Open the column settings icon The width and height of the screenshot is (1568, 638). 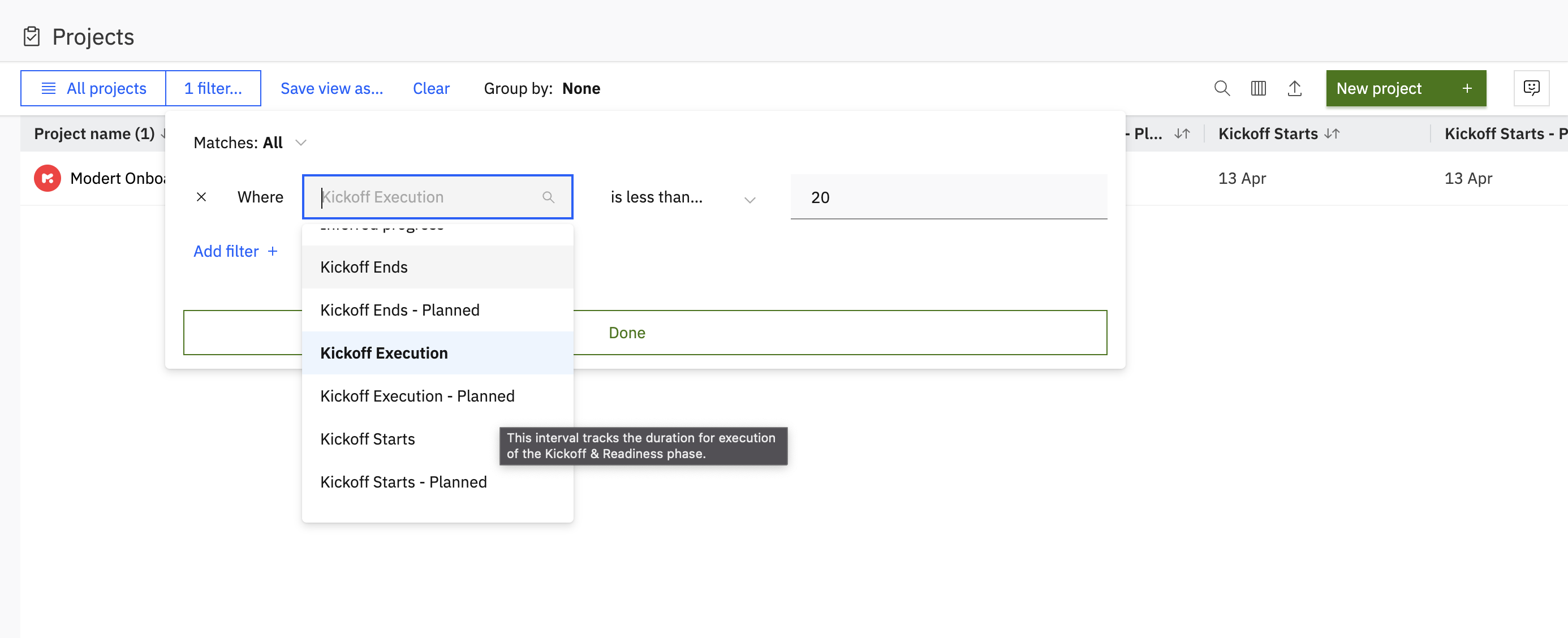[x=1257, y=88]
